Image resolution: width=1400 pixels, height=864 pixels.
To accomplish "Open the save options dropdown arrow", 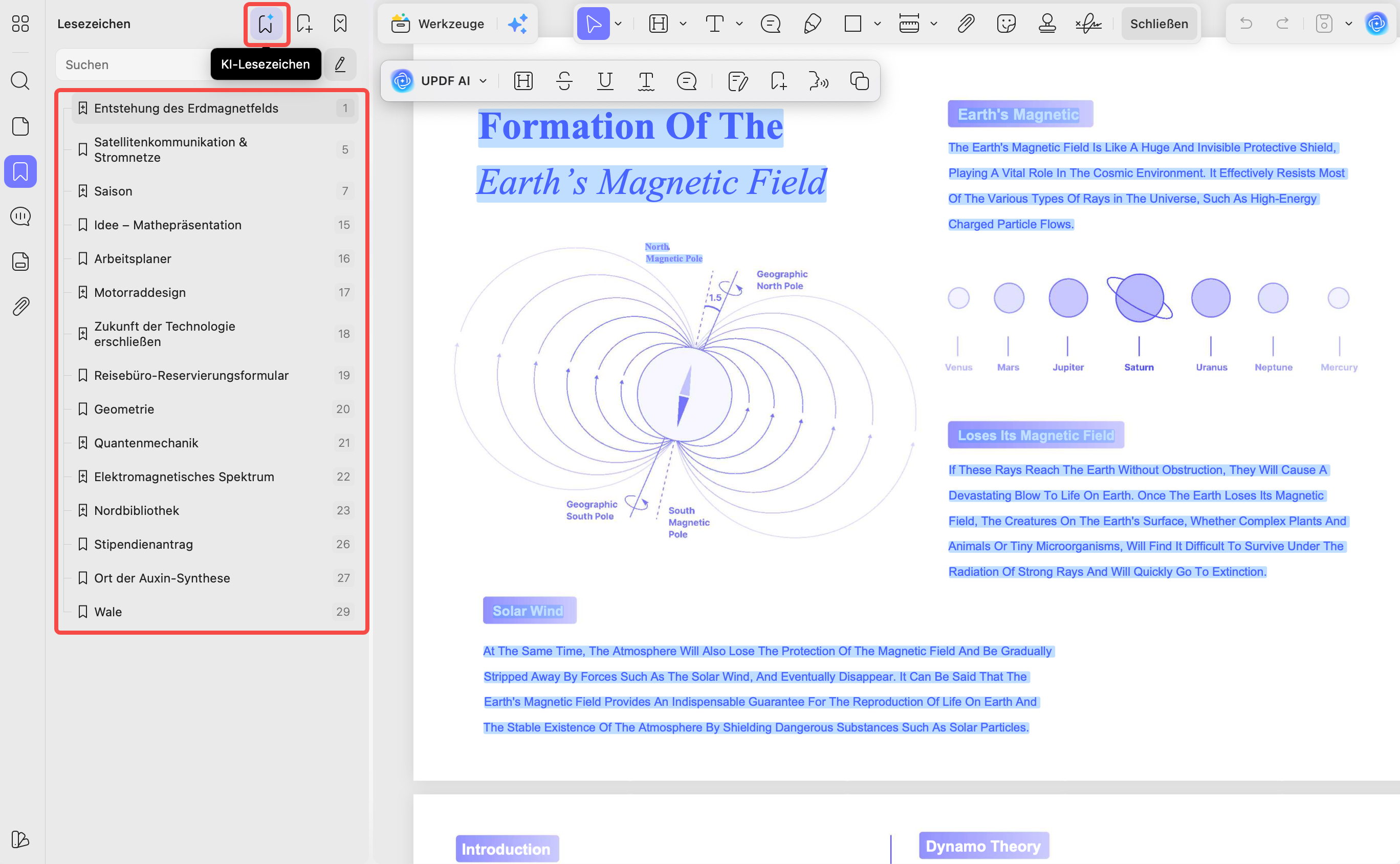I will [x=1349, y=24].
